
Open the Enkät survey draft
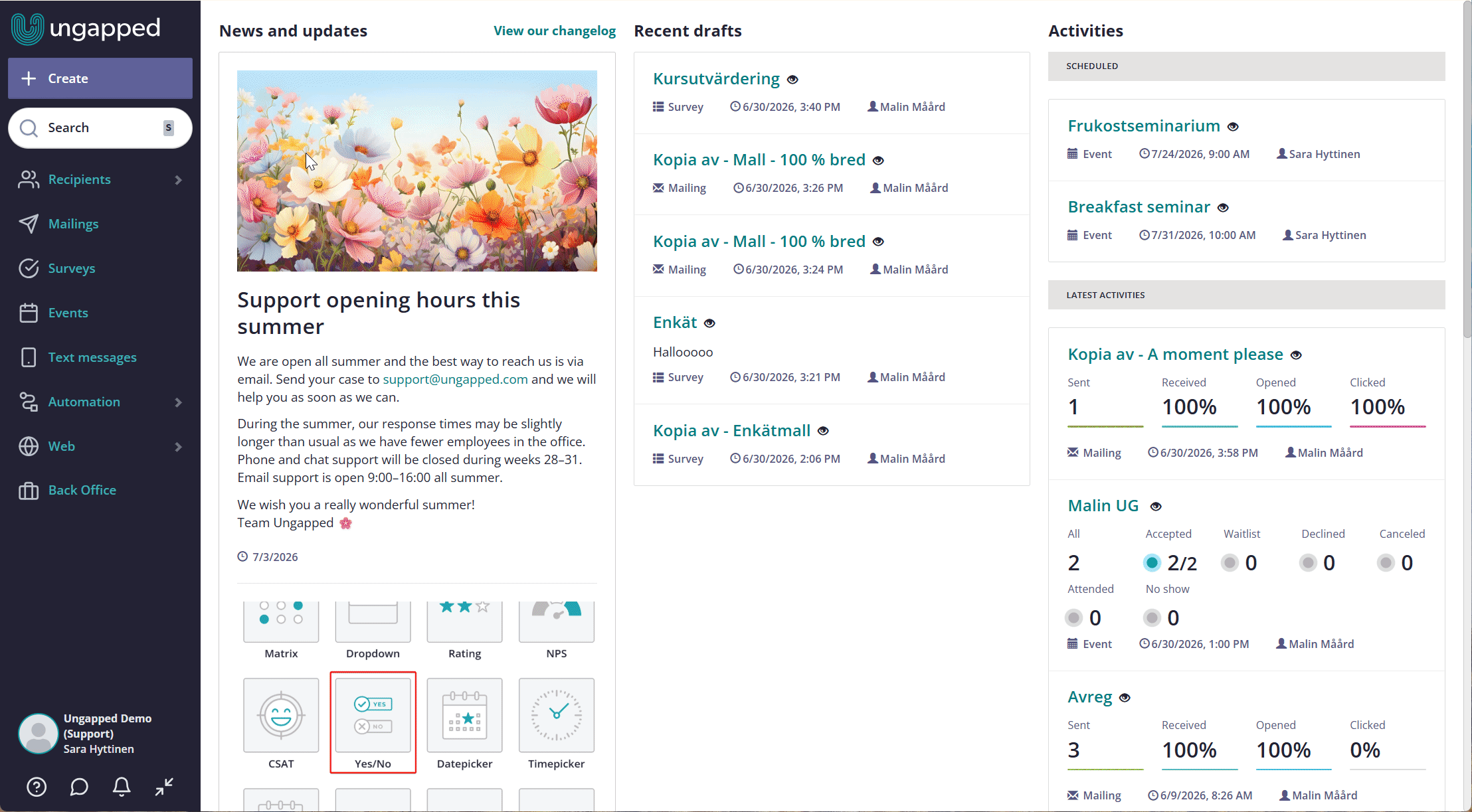point(675,322)
